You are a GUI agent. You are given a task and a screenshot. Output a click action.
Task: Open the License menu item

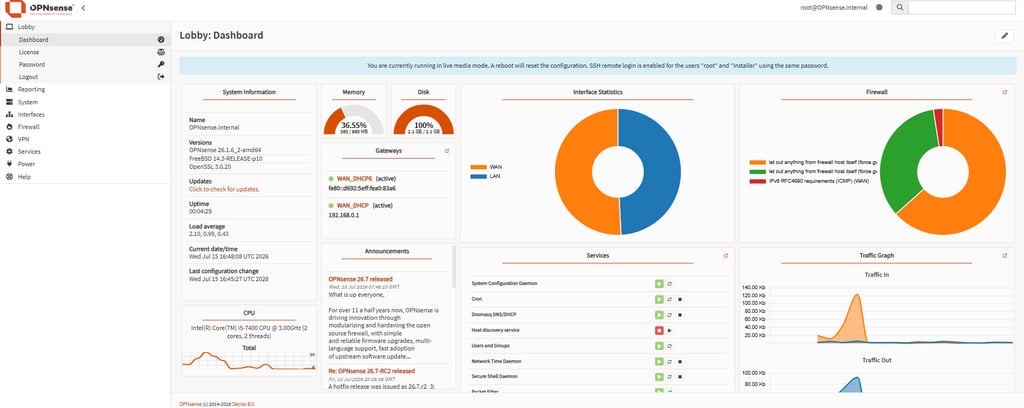(85, 52)
